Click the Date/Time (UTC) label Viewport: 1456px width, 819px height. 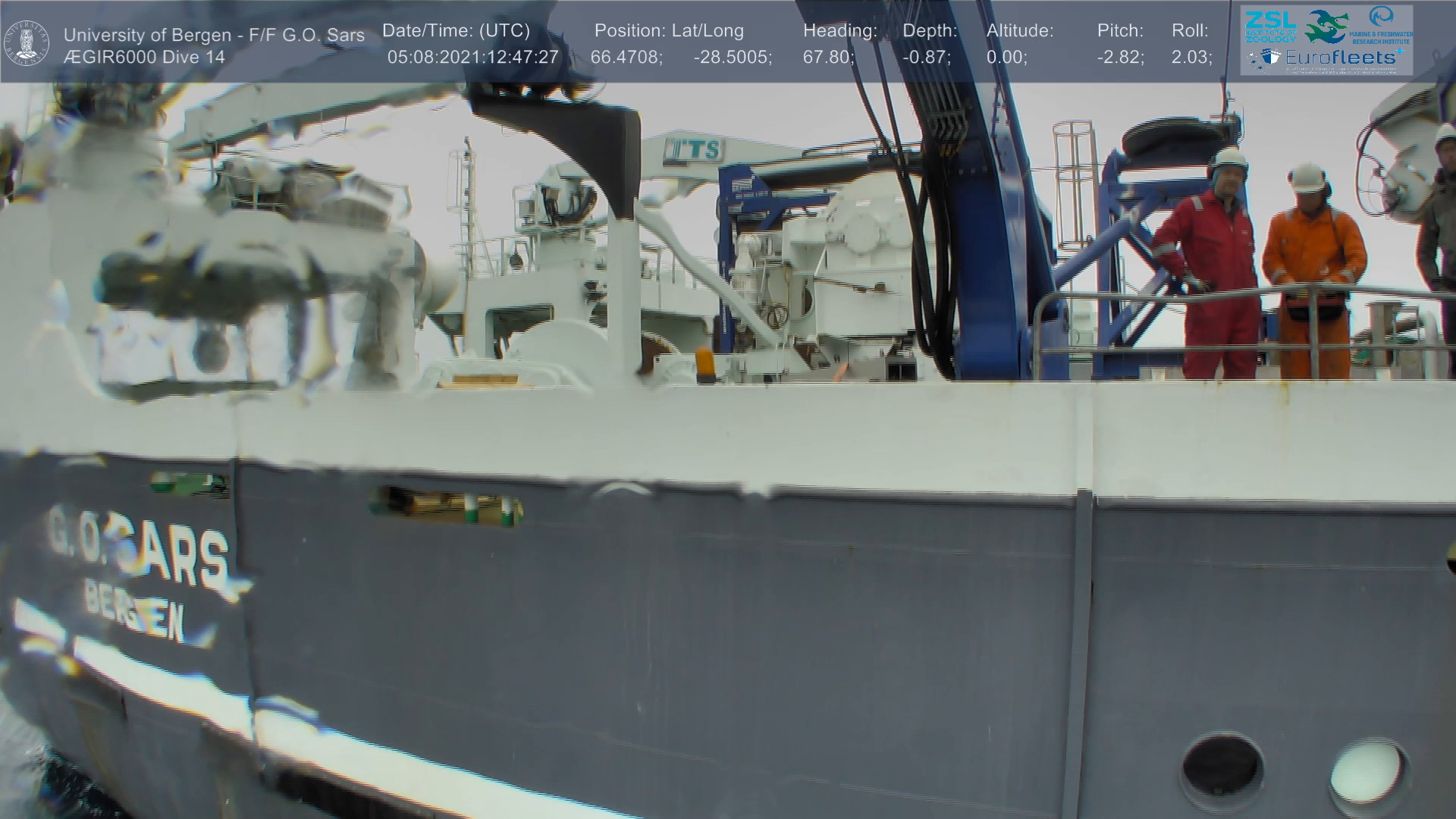(456, 31)
